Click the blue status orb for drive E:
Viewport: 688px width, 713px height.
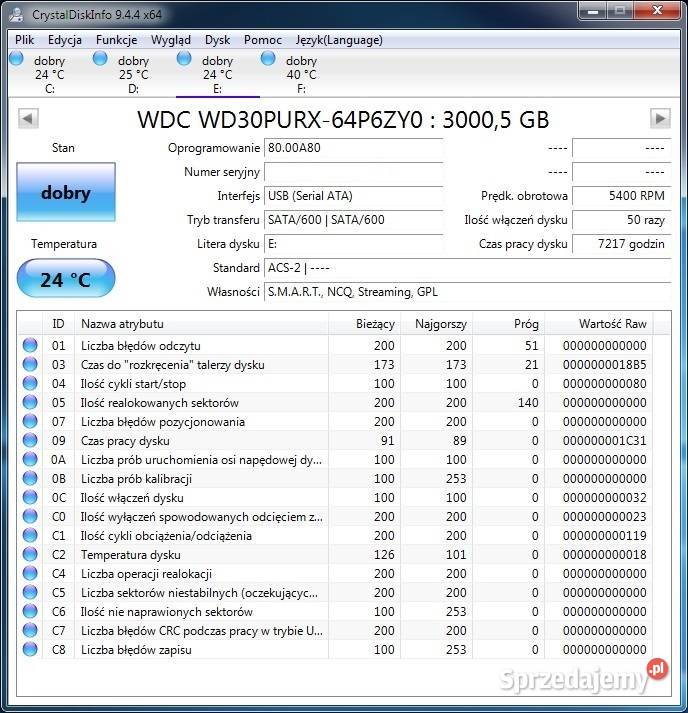pos(184,59)
